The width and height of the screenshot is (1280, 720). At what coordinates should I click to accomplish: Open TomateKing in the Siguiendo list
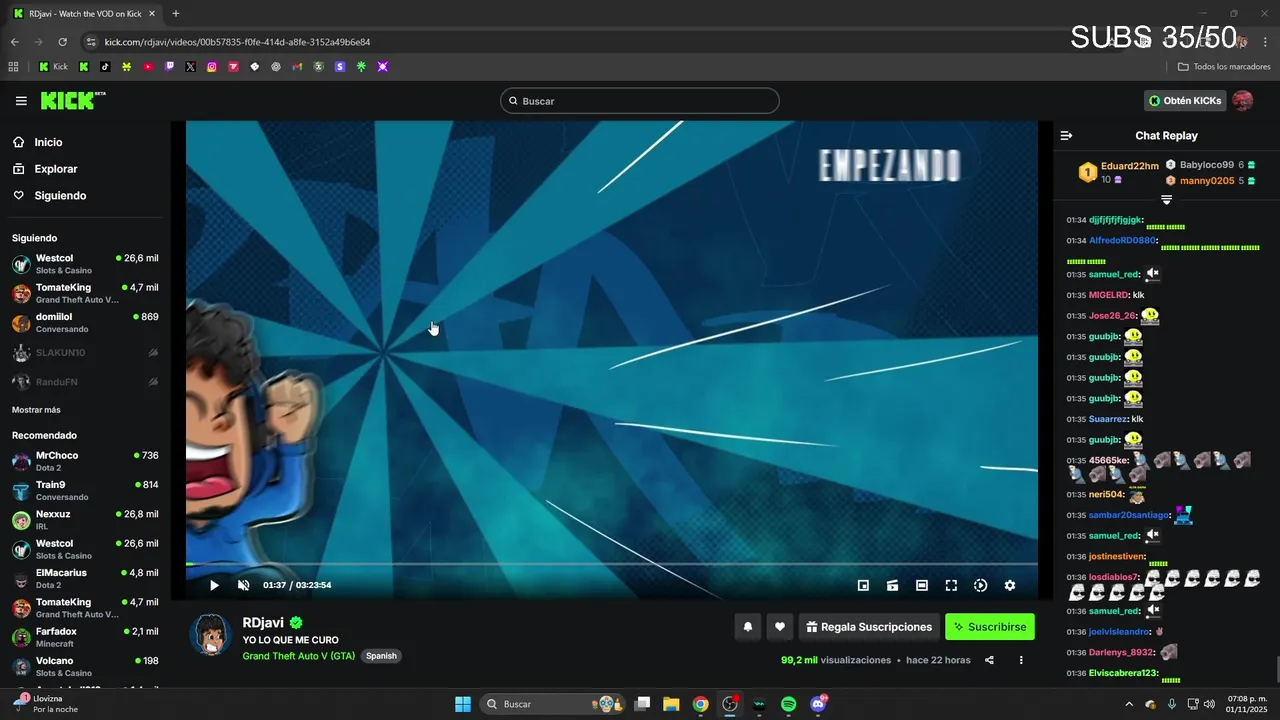pos(85,293)
